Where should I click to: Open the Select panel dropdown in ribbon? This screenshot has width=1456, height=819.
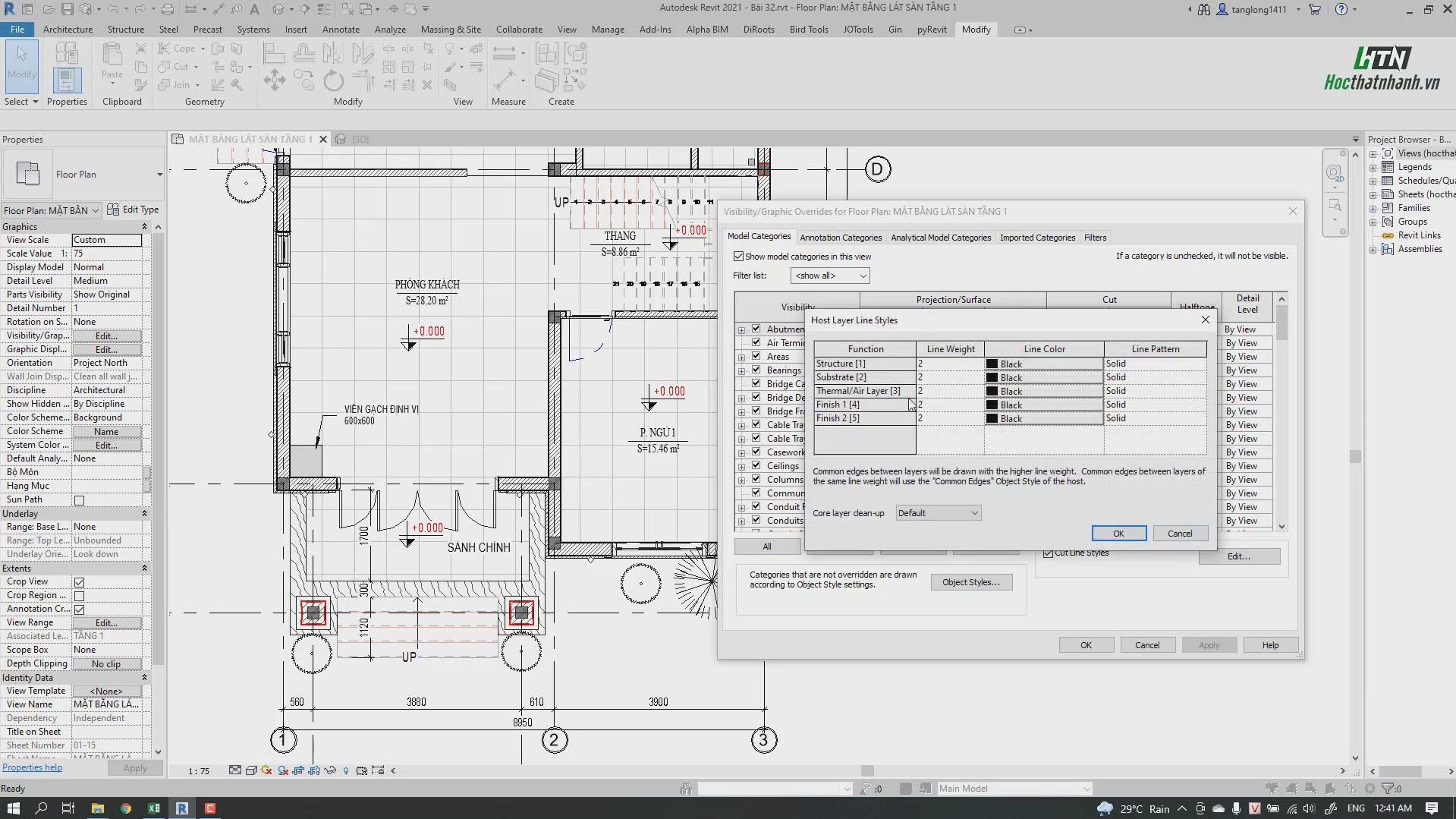[21, 102]
